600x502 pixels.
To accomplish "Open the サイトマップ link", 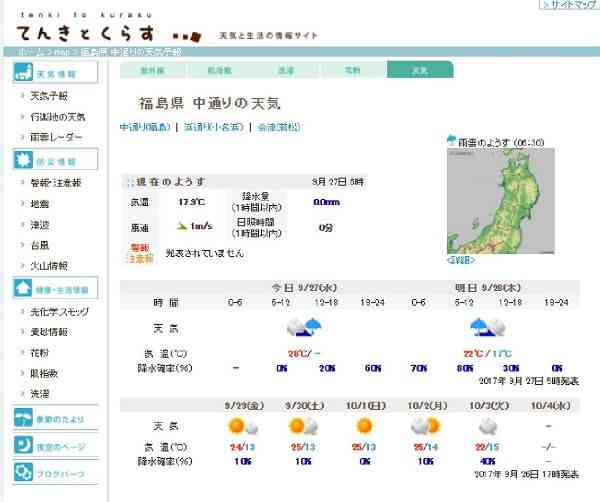I will click(570, 4).
